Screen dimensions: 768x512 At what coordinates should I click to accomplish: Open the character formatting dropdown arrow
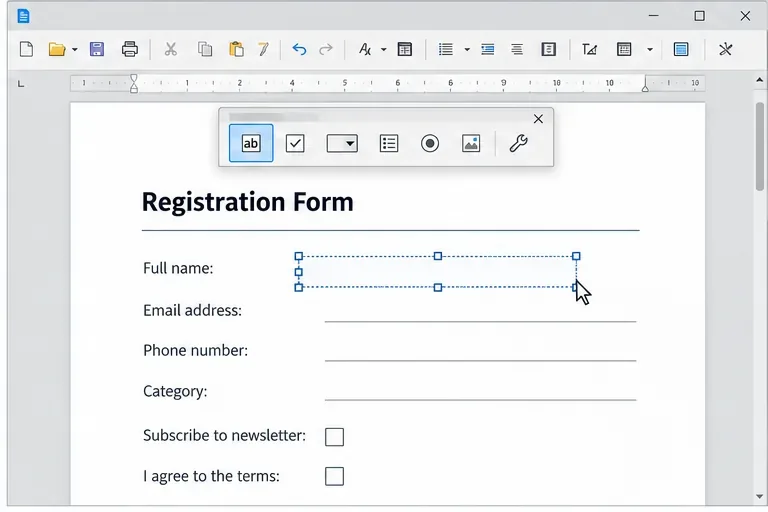[x=384, y=49]
